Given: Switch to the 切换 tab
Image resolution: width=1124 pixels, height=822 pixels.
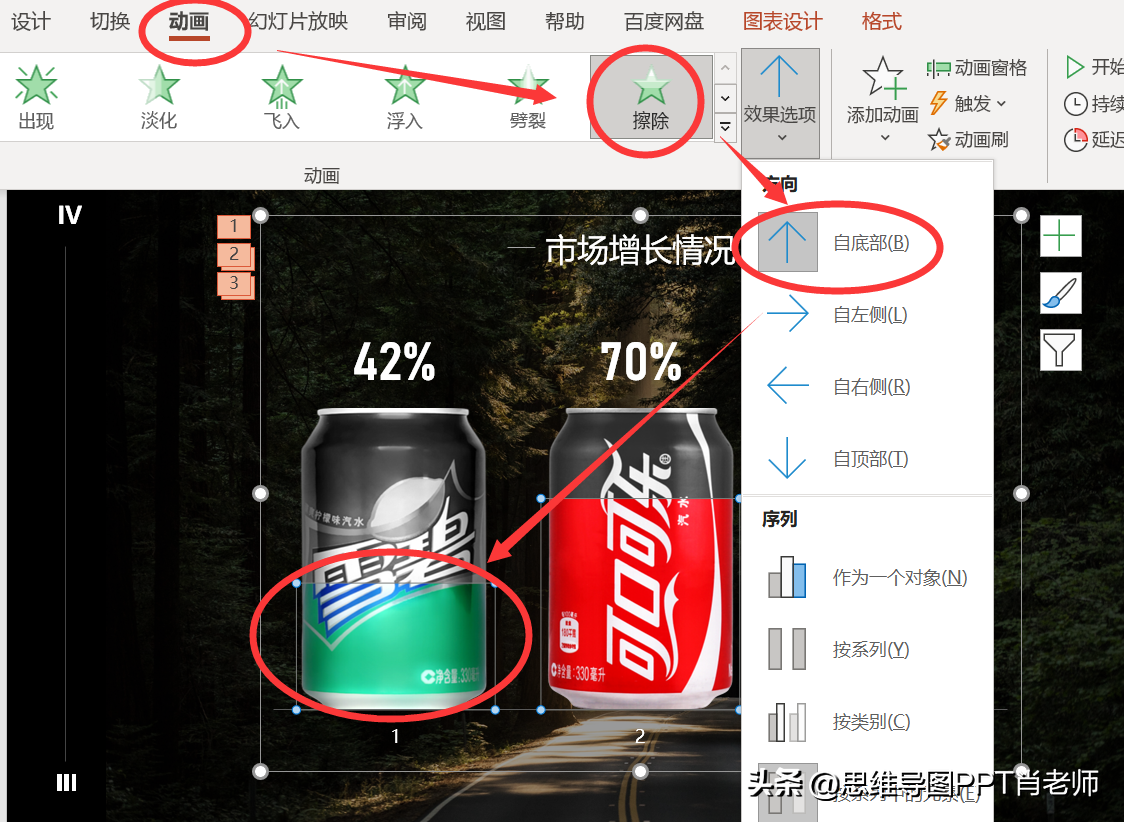Looking at the screenshot, I should click(x=110, y=21).
